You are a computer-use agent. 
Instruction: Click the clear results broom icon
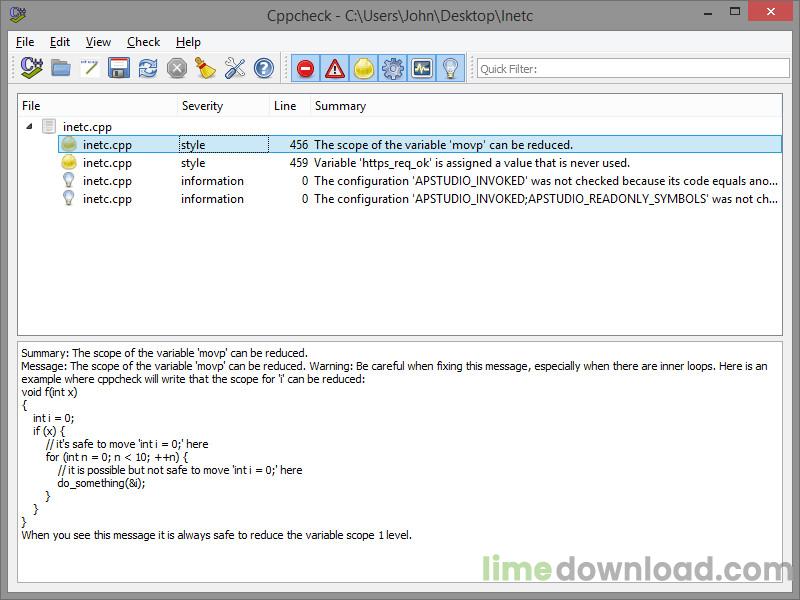click(206, 68)
